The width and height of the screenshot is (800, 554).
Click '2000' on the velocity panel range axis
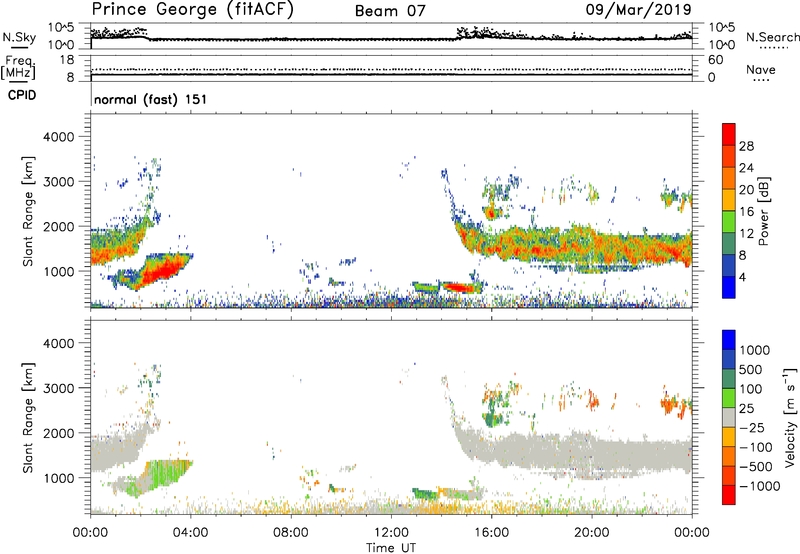[59, 433]
